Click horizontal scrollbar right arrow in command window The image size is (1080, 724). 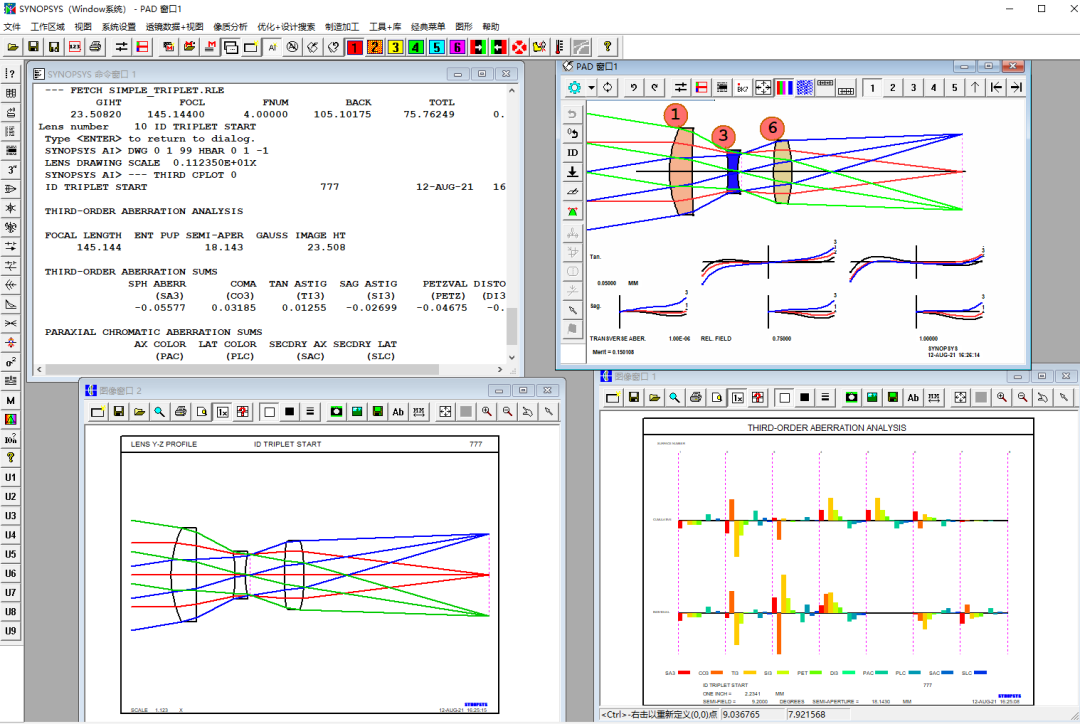click(500, 369)
